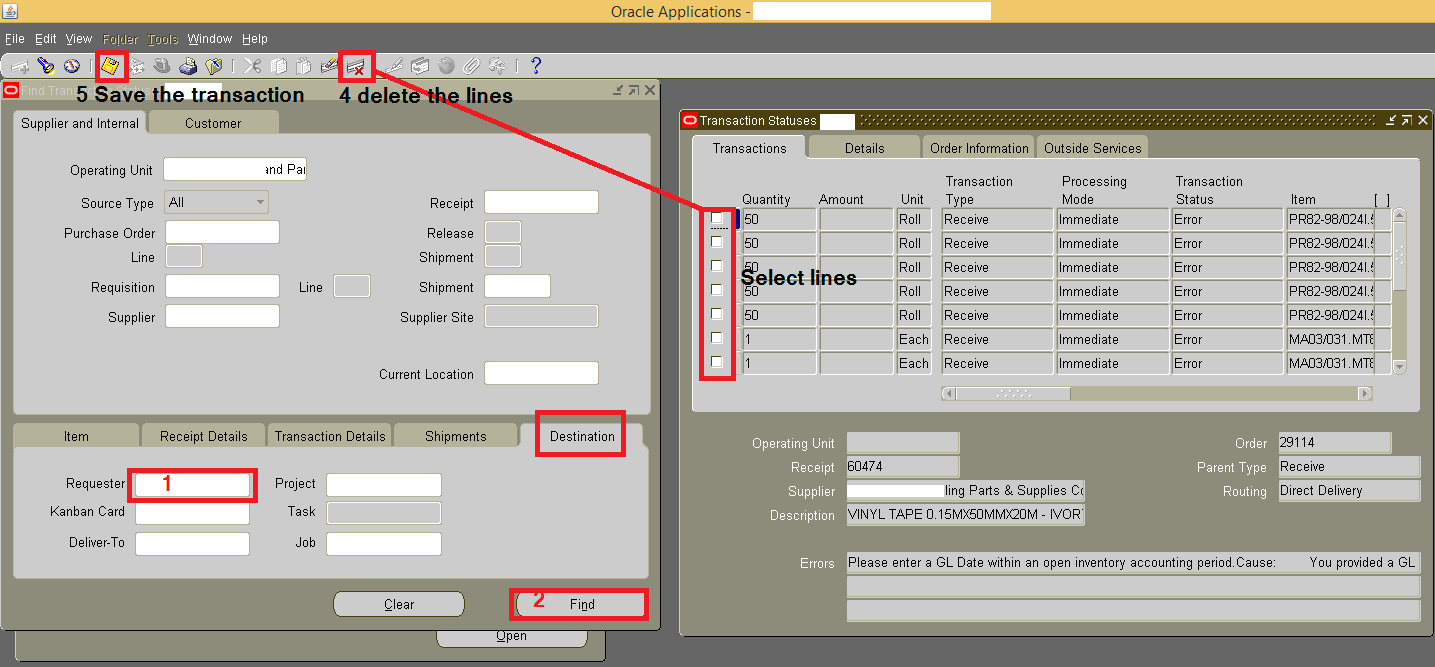Click the Order value 29114
Screen dimensions: 1435x667
tap(1334, 442)
